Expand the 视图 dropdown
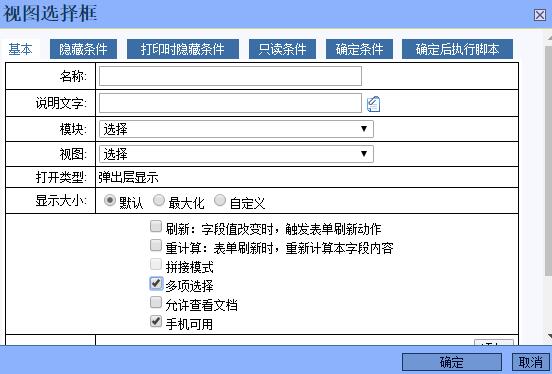 coord(236,154)
